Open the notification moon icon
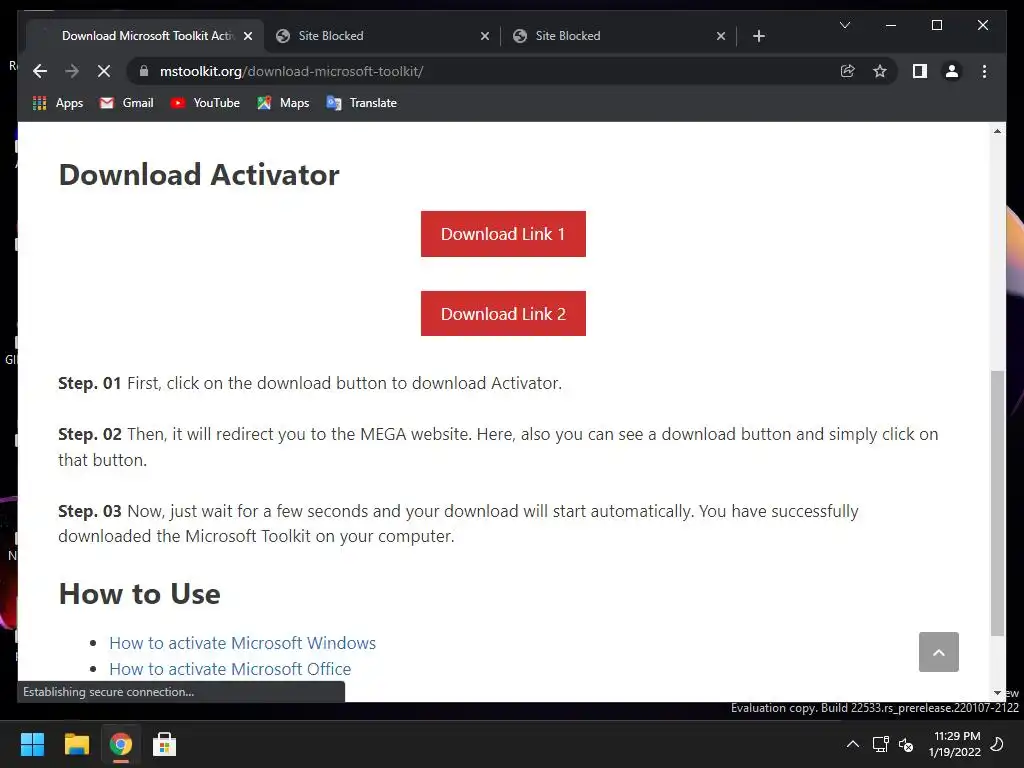1024x768 pixels. 997,744
